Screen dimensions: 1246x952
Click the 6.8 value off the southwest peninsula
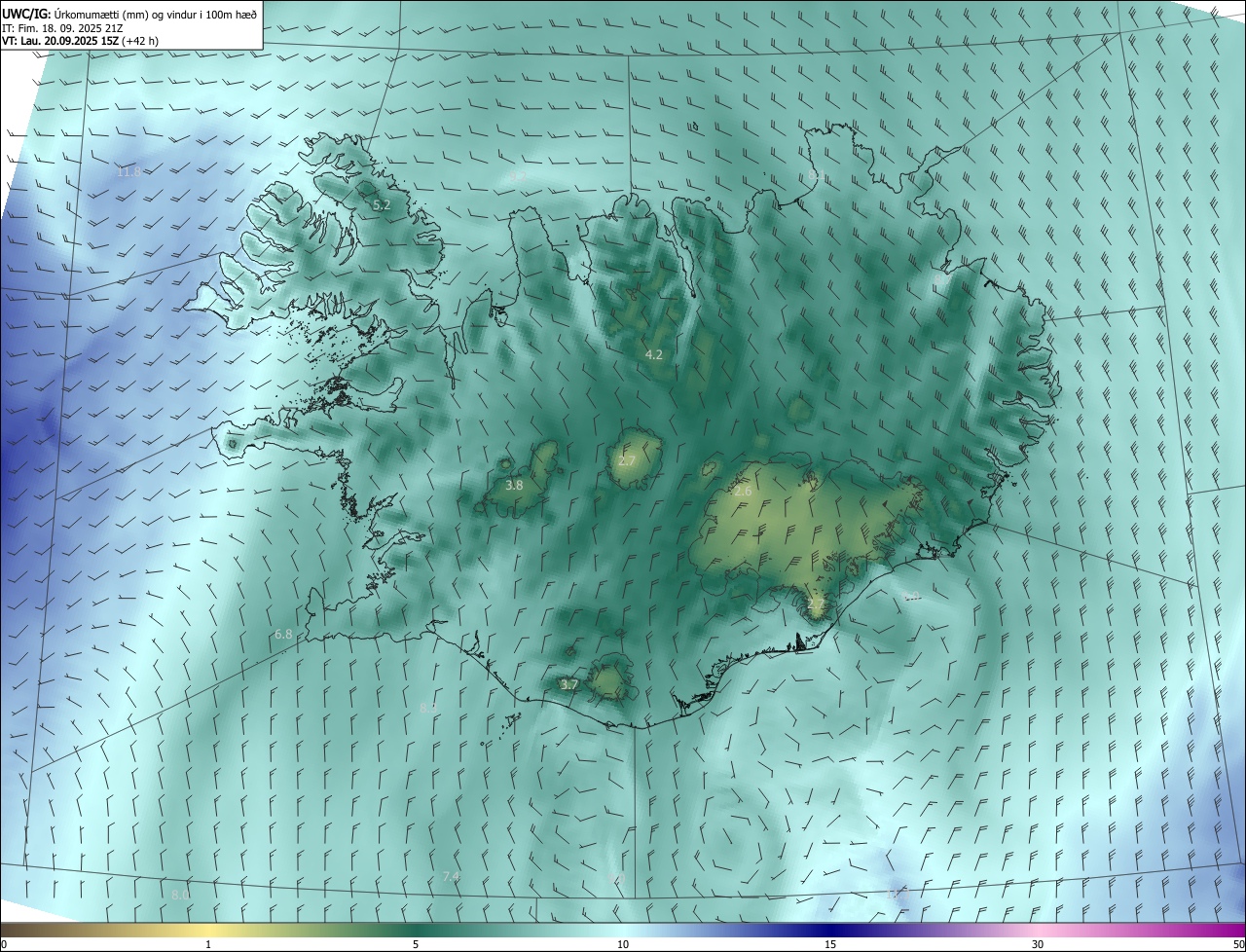pos(283,634)
